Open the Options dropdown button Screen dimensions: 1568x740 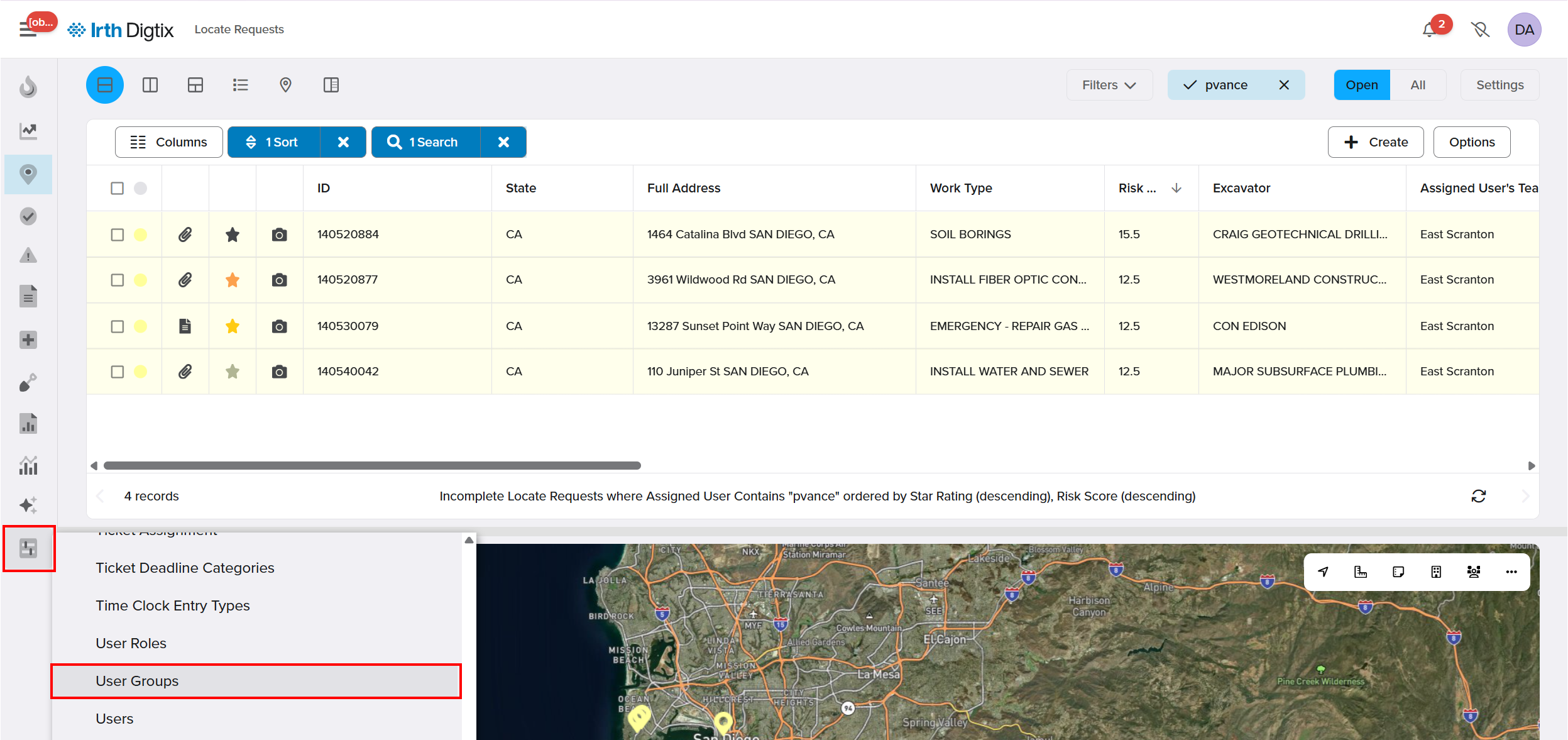(x=1471, y=142)
